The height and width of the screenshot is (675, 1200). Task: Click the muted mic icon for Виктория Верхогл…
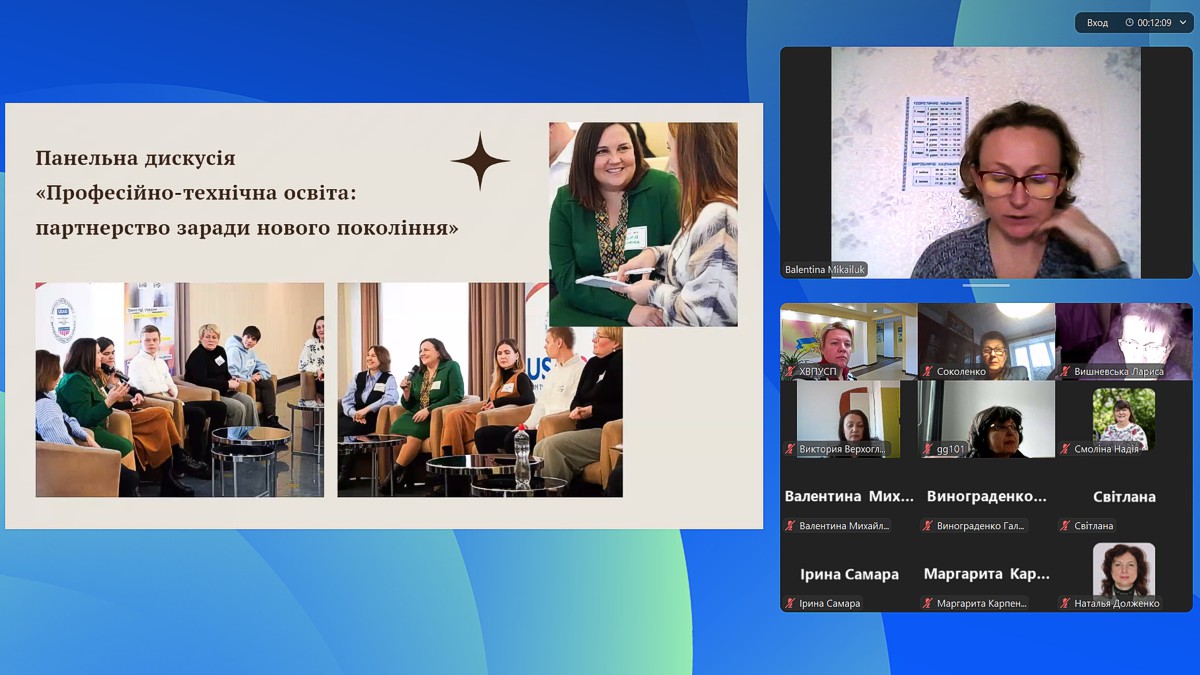tap(790, 449)
